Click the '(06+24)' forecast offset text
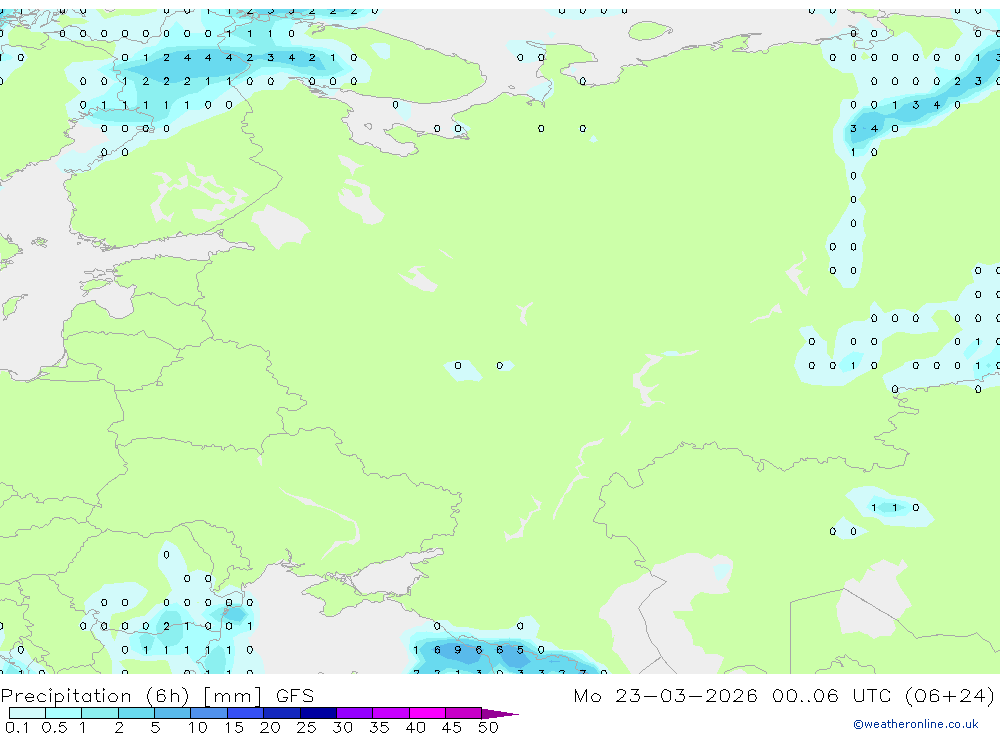 click(x=950, y=695)
